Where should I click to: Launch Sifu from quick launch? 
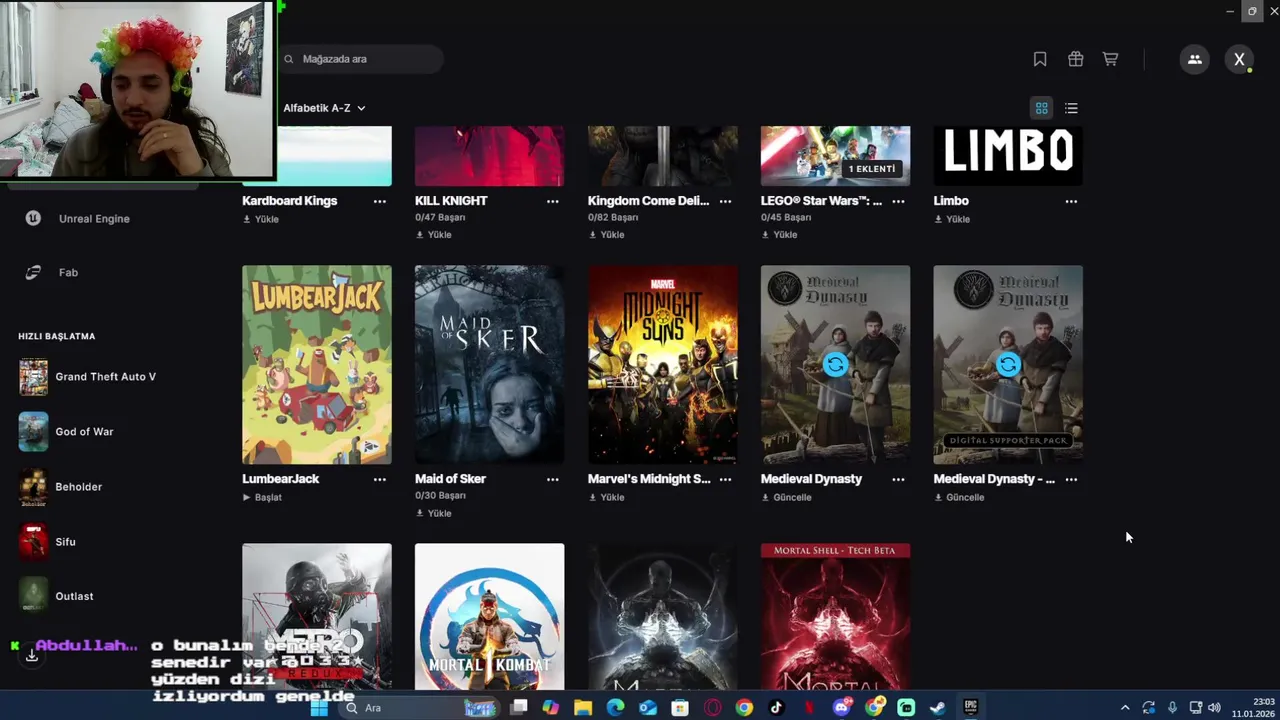[x=65, y=542]
